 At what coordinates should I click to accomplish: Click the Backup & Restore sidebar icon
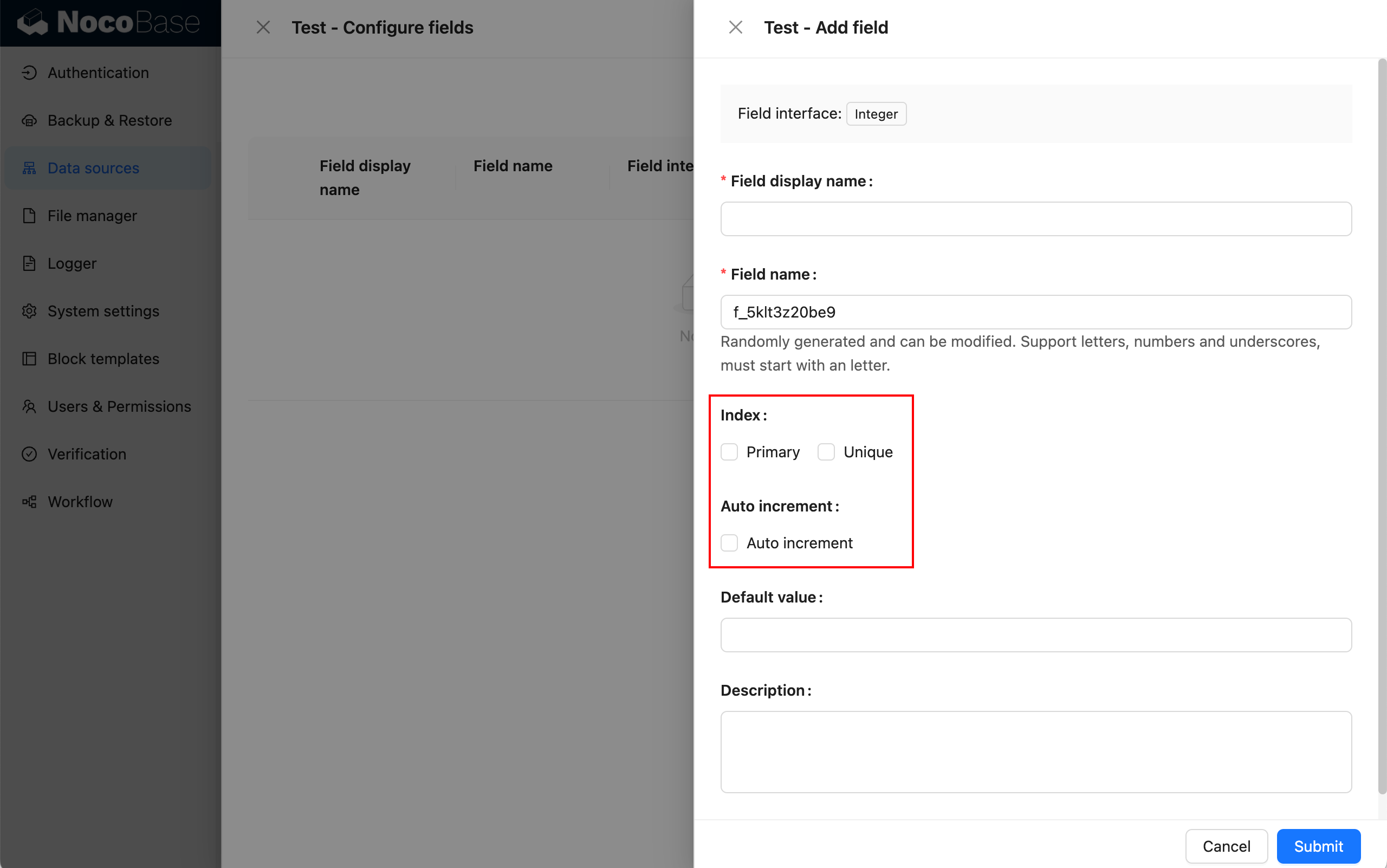pos(29,119)
